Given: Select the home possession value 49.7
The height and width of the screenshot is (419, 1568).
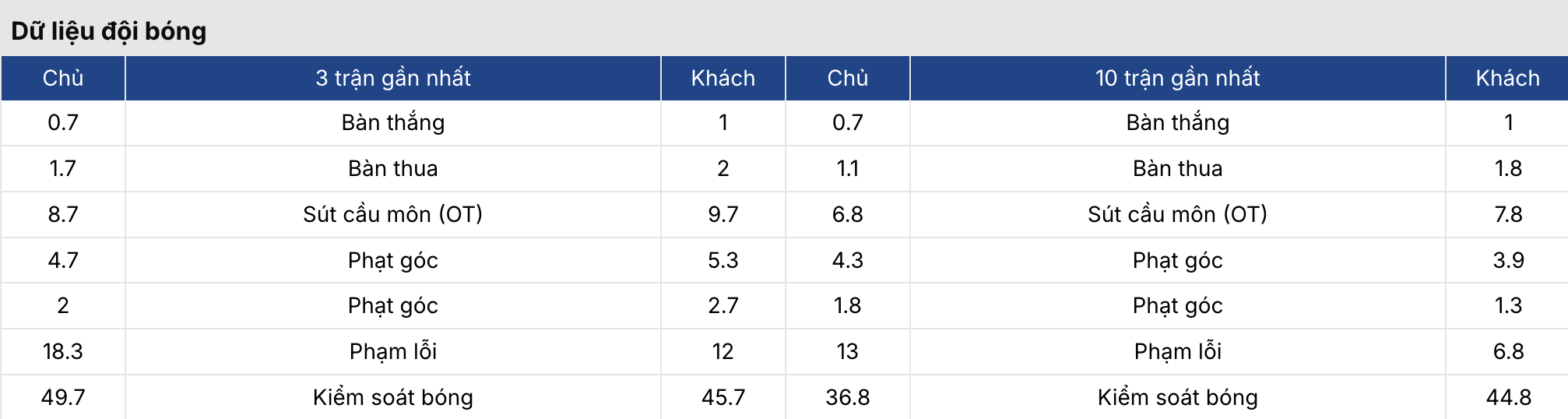Looking at the screenshot, I should pyautogui.click(x=63, y=397).
